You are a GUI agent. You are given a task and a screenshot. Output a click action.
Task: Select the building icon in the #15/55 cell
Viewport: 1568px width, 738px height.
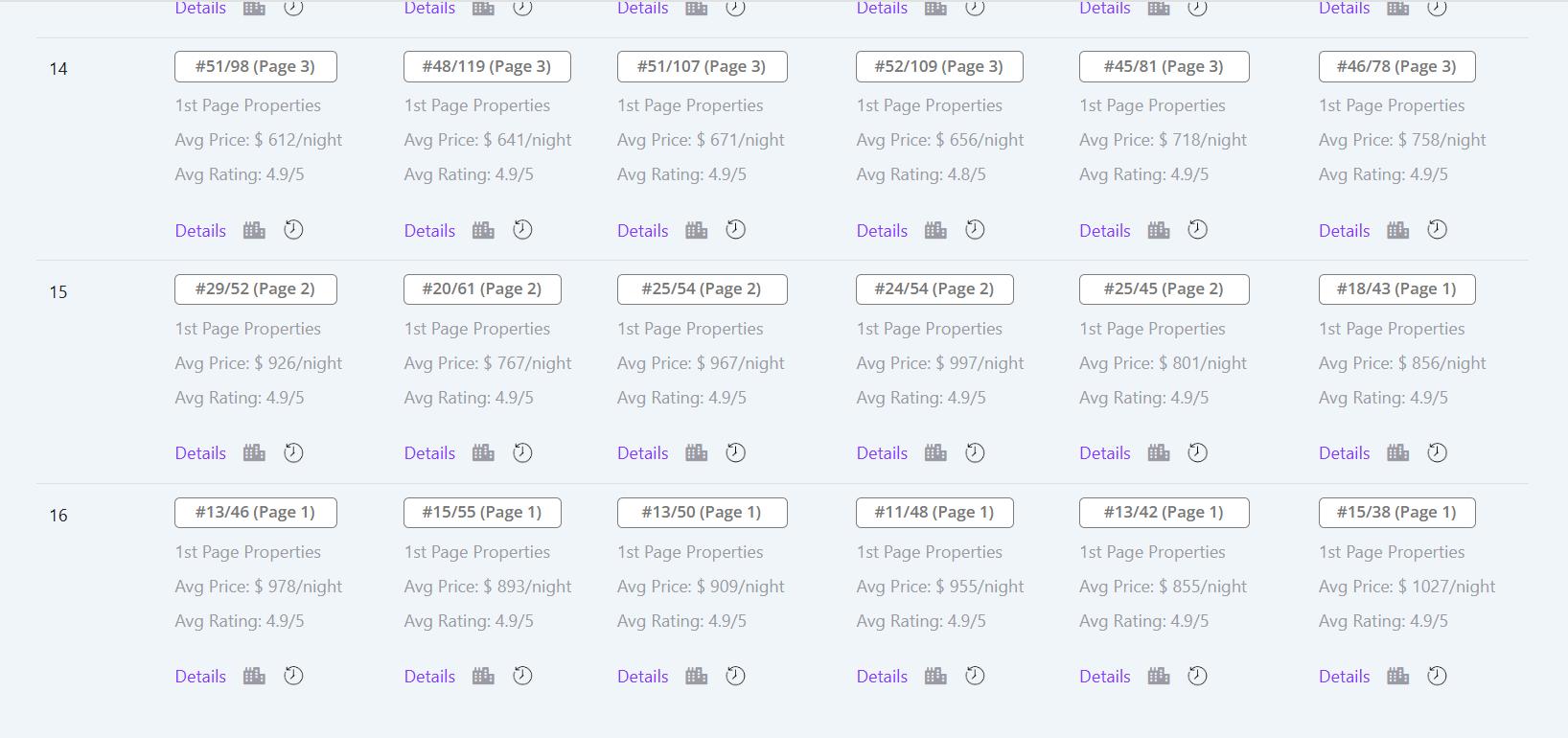(x=483, y=676)
